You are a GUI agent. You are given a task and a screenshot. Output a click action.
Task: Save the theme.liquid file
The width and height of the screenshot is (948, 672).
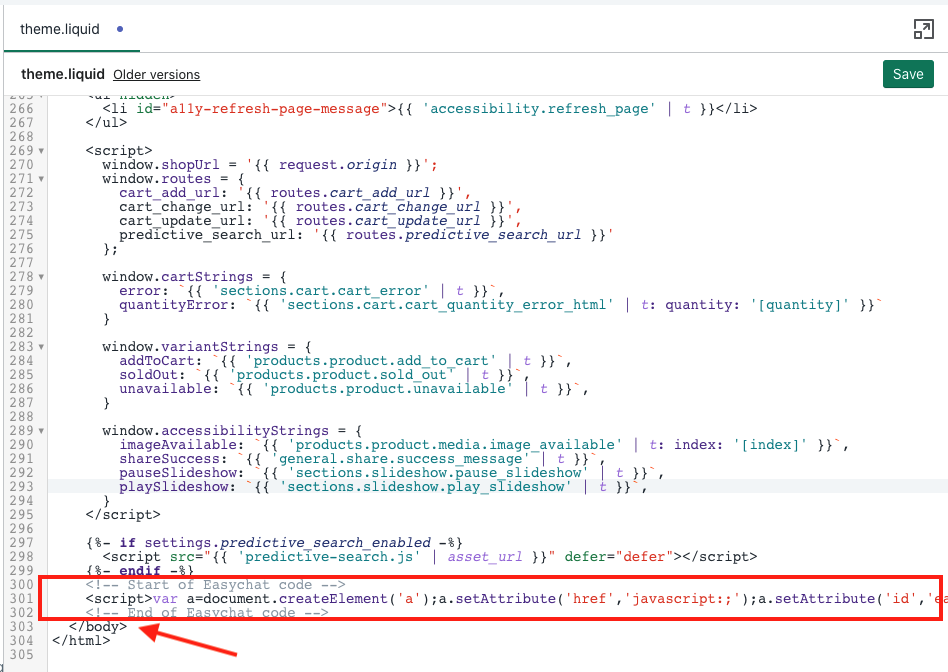908,74
